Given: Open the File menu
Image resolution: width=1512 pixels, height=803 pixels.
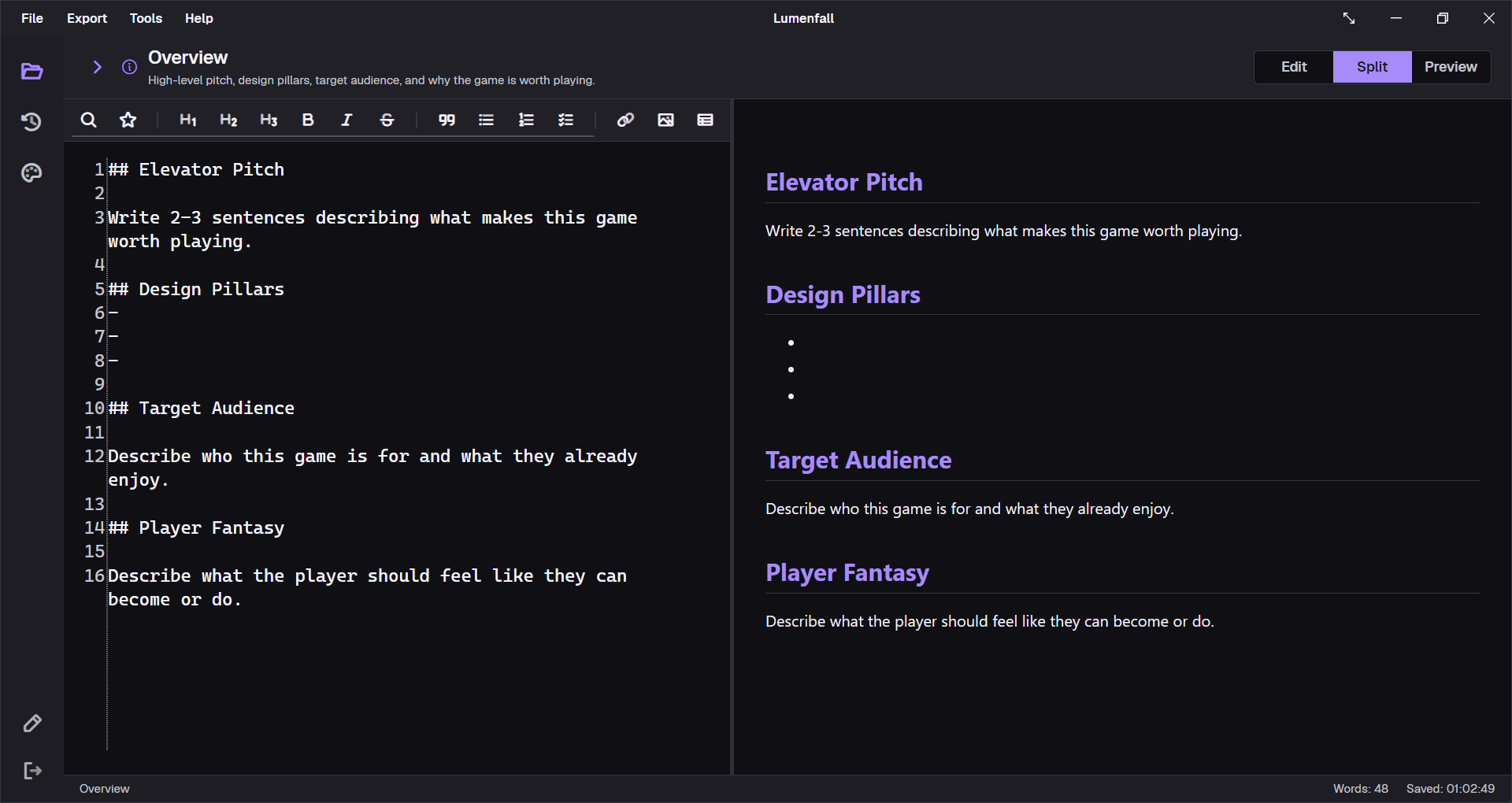Looking at the screenshot, I should [x=32, y=18].
